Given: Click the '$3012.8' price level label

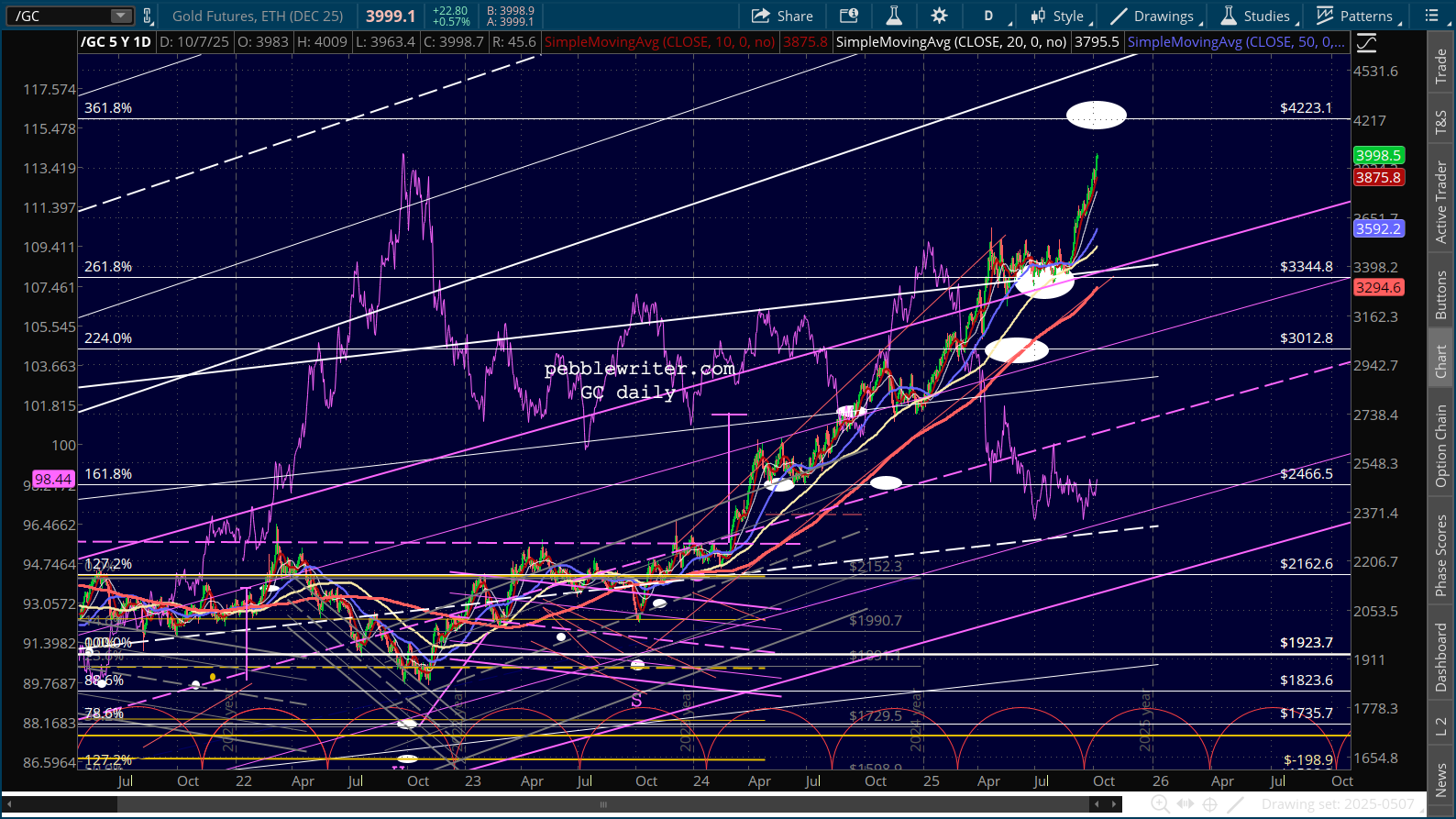Looking at the screenshot, I should click(1307, 338).
